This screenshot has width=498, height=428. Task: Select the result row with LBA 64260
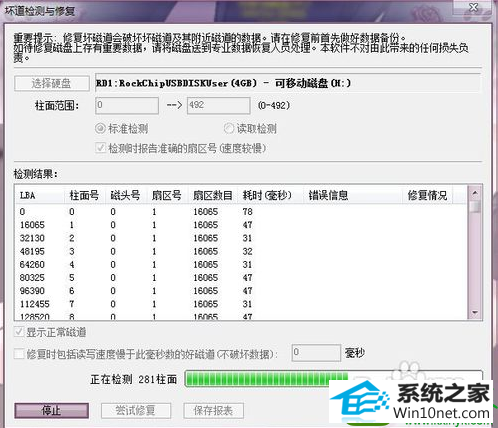(x=241, y=265)
